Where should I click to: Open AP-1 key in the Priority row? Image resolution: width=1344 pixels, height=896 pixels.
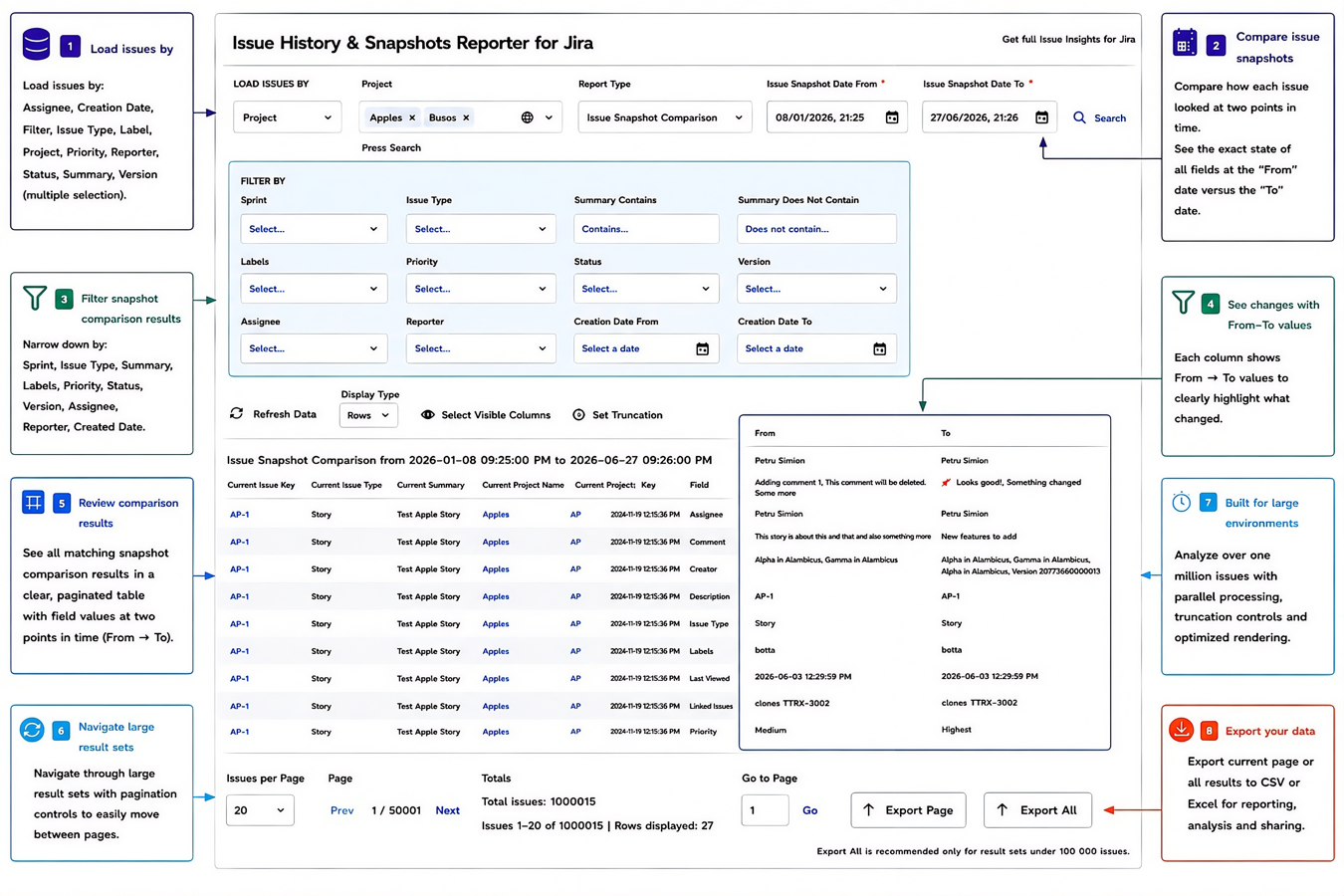239,732
